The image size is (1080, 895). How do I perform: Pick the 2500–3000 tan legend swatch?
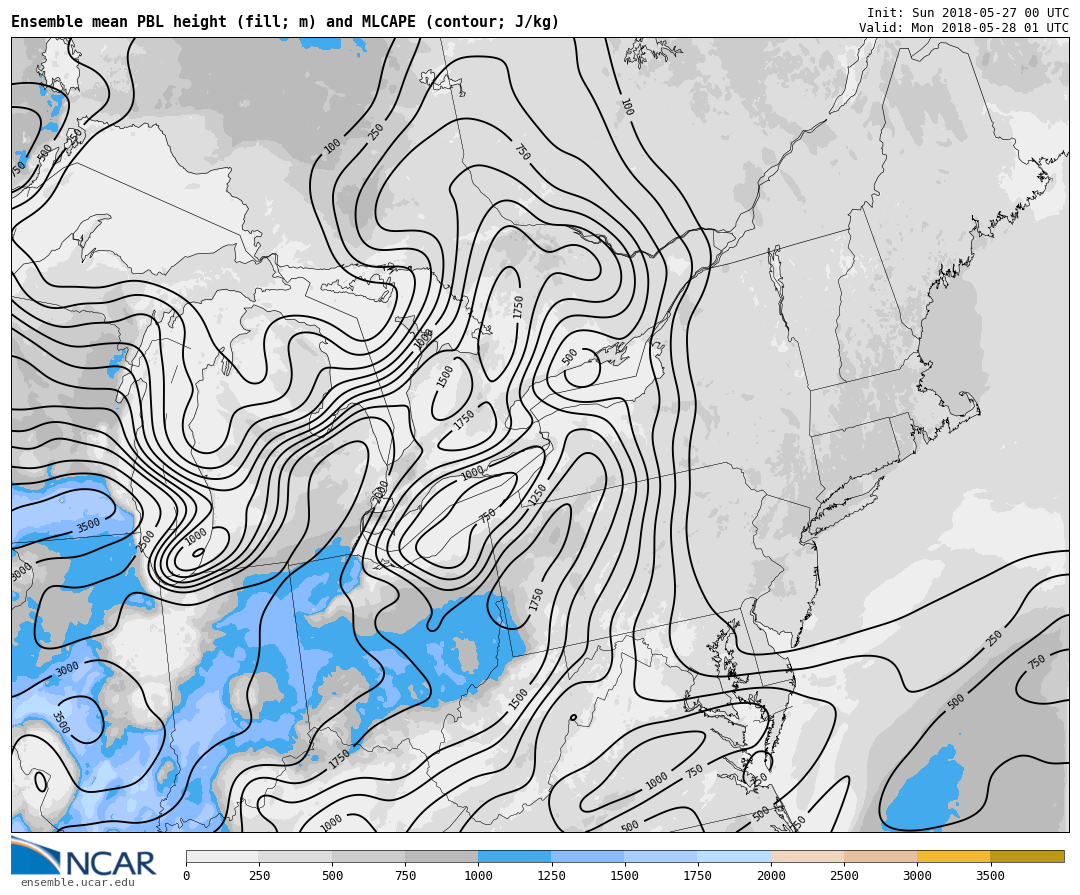click(x=880, y=856)
